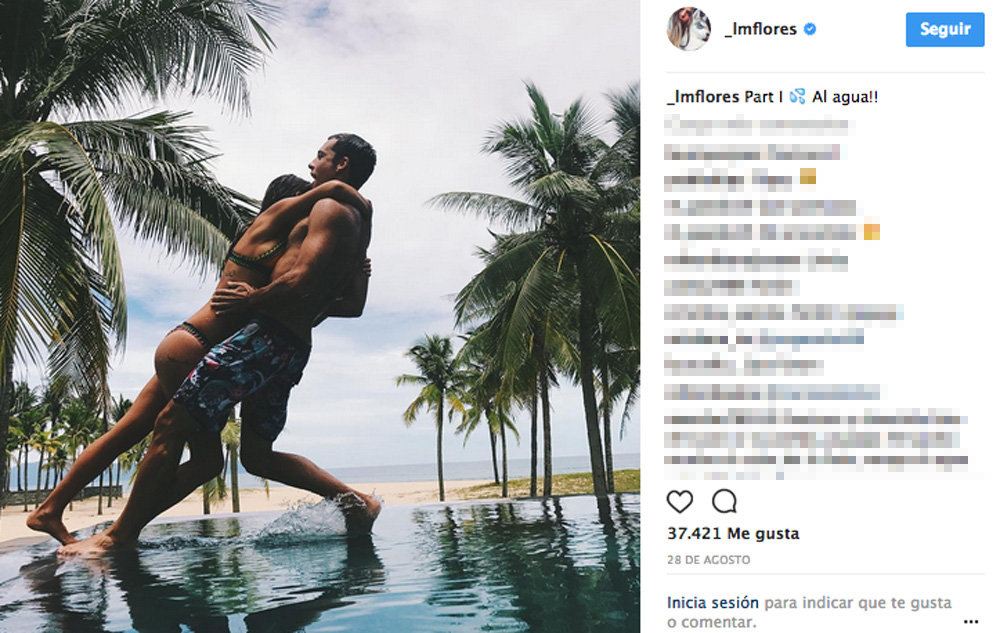Screen dimensions: 1000x633
Task: Click the last blurred comment line
Action: click(816, 462)
